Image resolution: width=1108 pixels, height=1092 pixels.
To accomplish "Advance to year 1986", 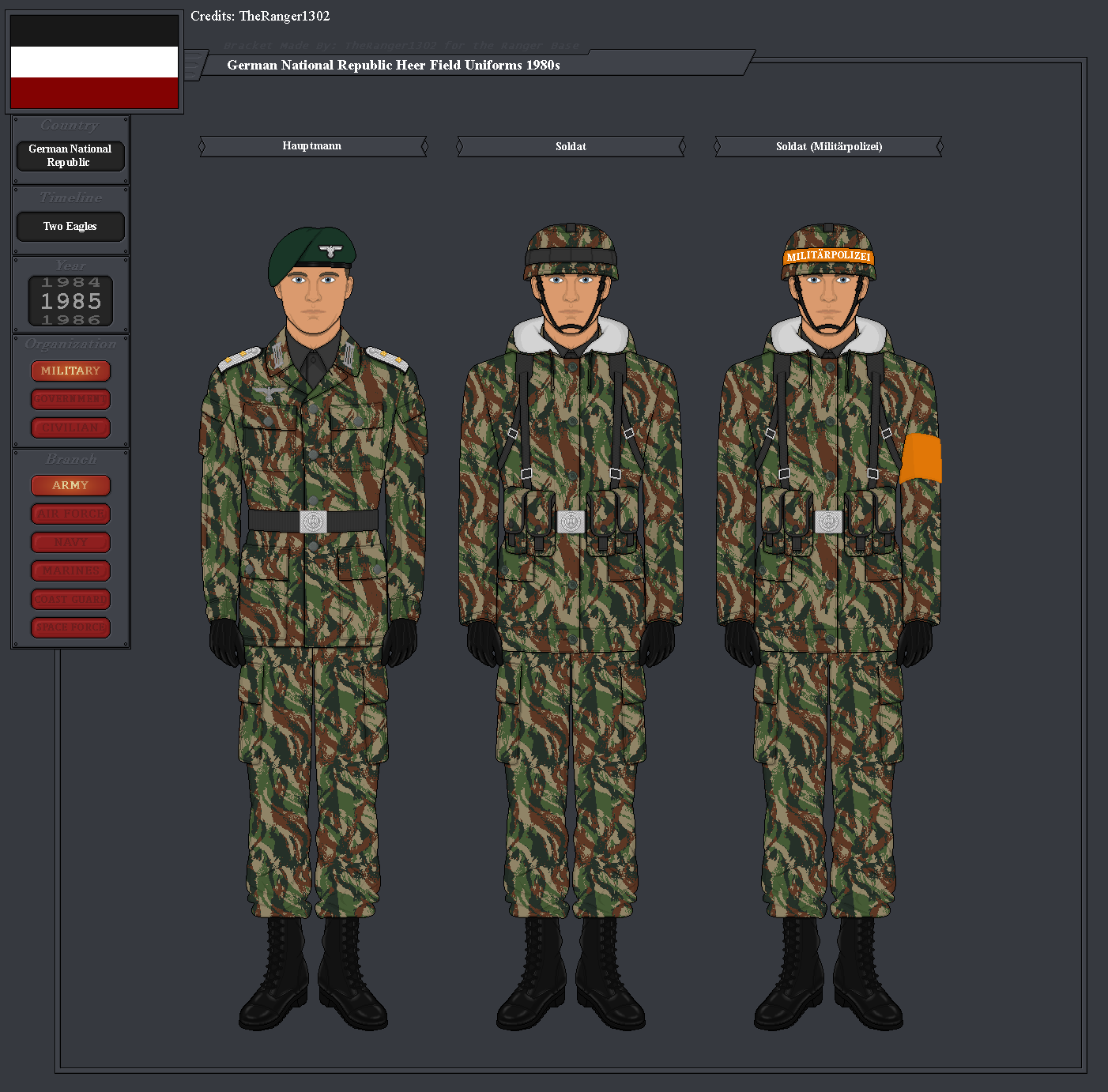I will point(71,319).
